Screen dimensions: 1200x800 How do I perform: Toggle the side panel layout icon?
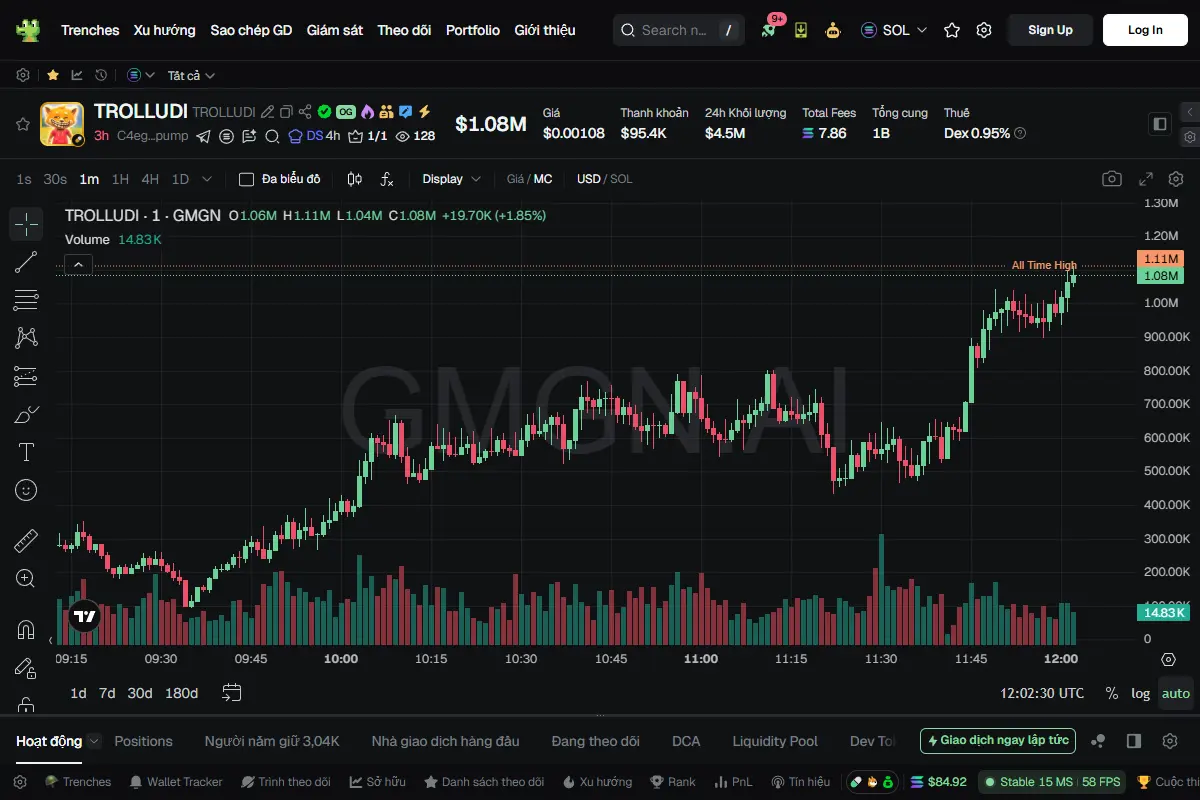point(1160,124)
